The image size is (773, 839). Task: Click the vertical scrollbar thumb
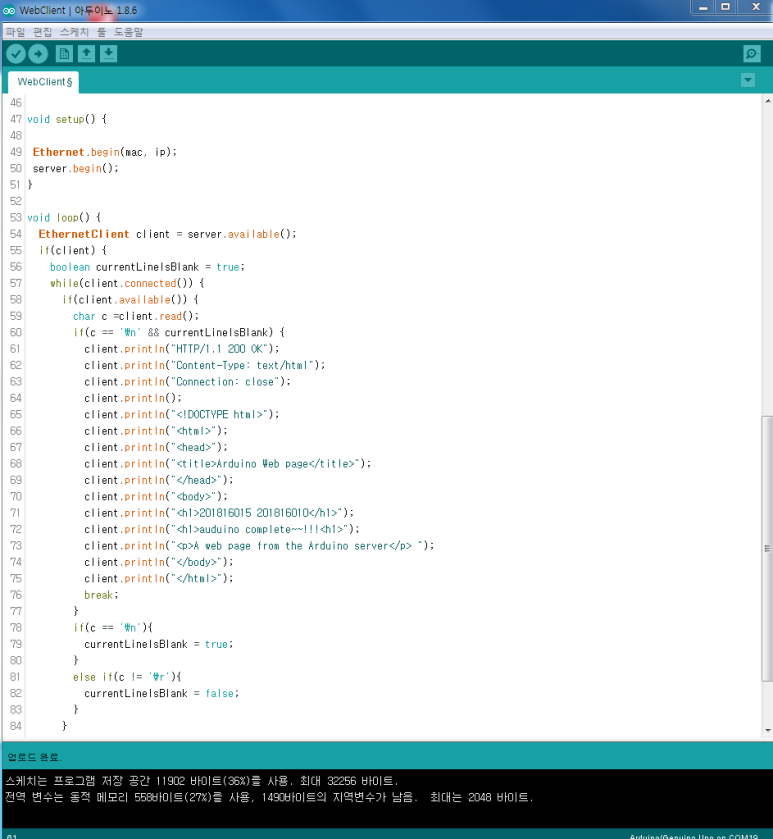coord(767,548)
